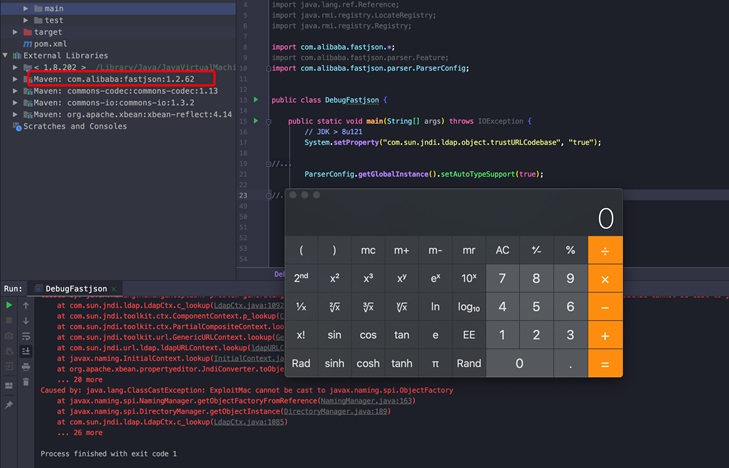Select pom.xml in the project tree
This screenshot has height=468, width=729.
pyautogui.click(x=50, y=44)
